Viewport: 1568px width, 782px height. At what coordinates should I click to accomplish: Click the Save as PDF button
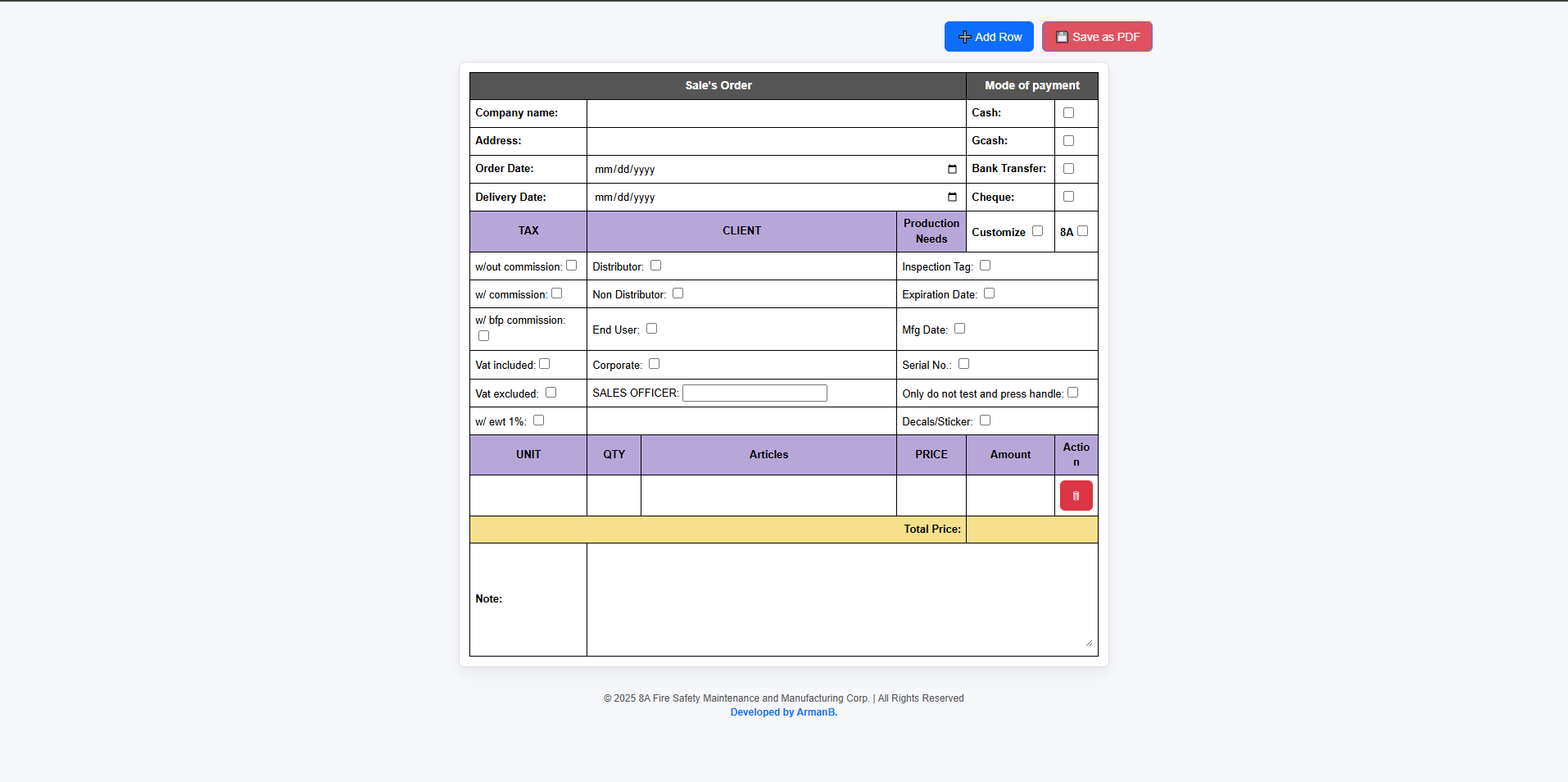(1097, 37)
